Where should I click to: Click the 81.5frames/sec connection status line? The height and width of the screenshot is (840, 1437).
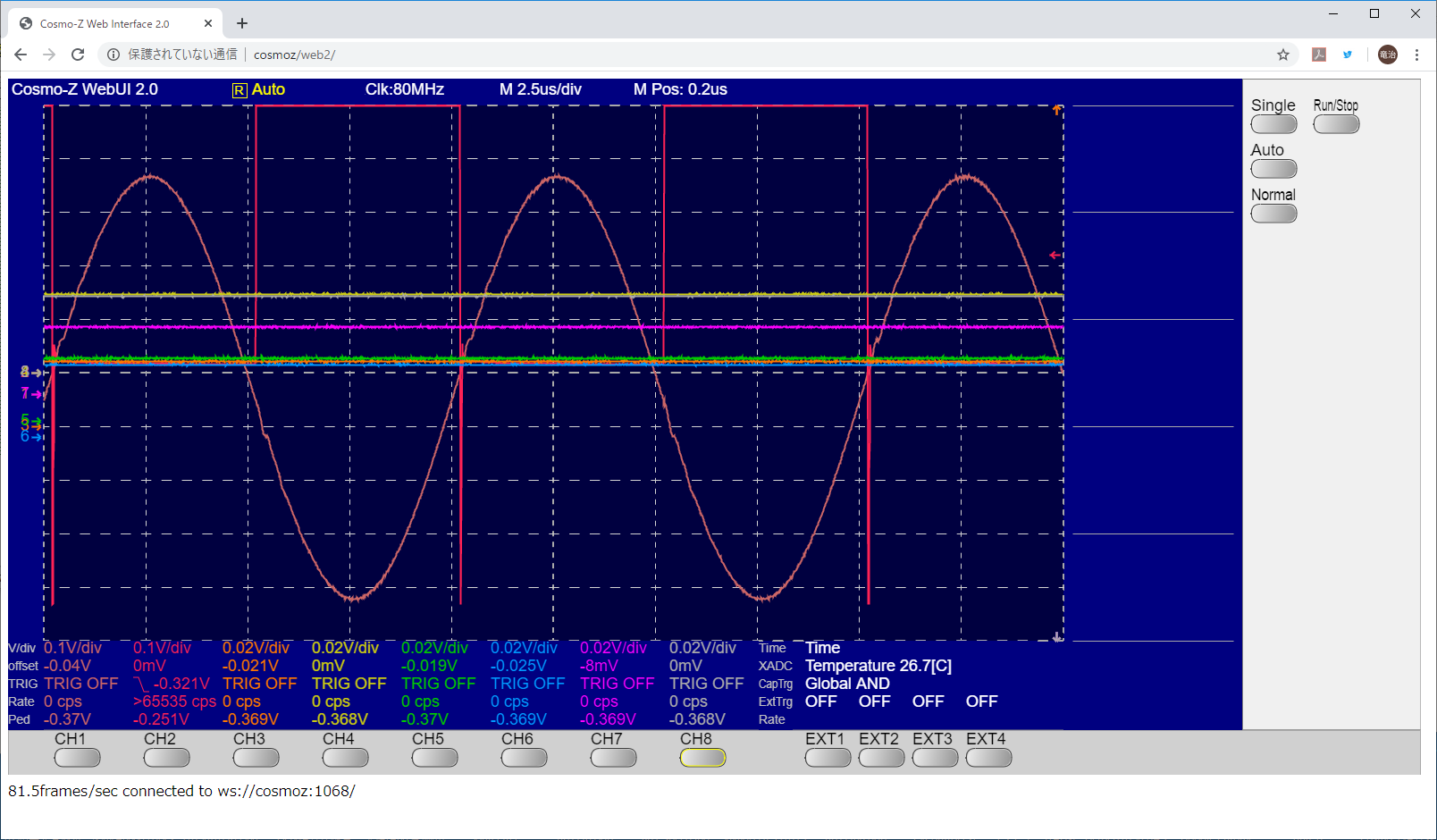pos(181,791)
